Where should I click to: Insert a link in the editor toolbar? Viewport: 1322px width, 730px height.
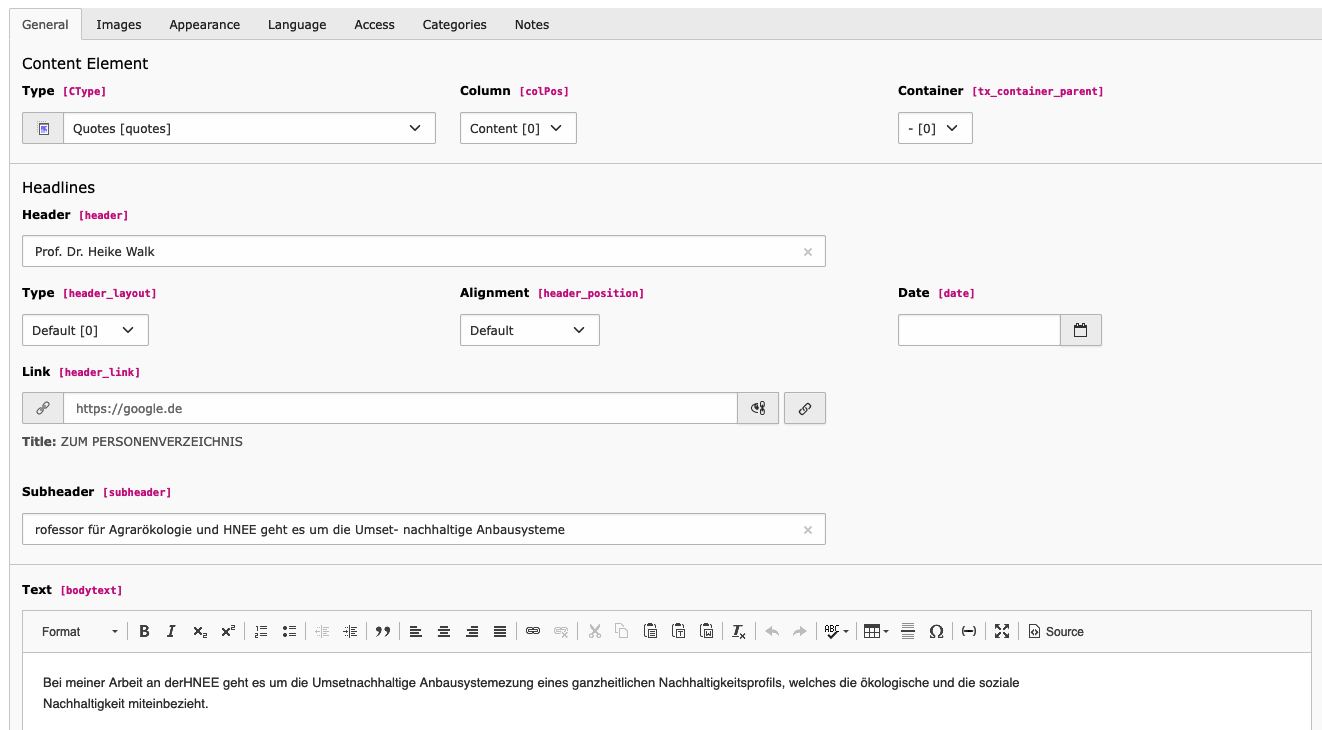tap(533, 631)
